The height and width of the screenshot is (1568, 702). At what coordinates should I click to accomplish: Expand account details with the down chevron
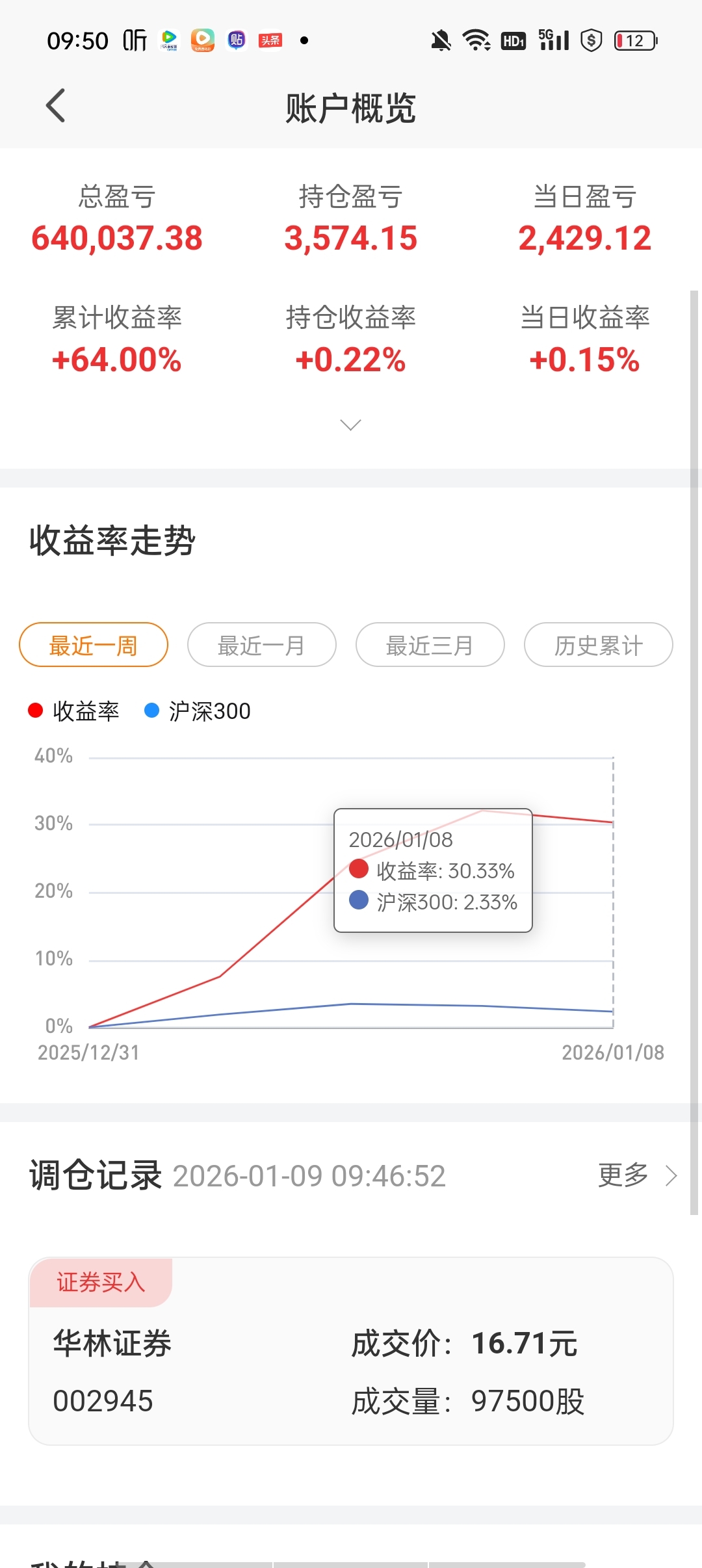click(350, 425)
